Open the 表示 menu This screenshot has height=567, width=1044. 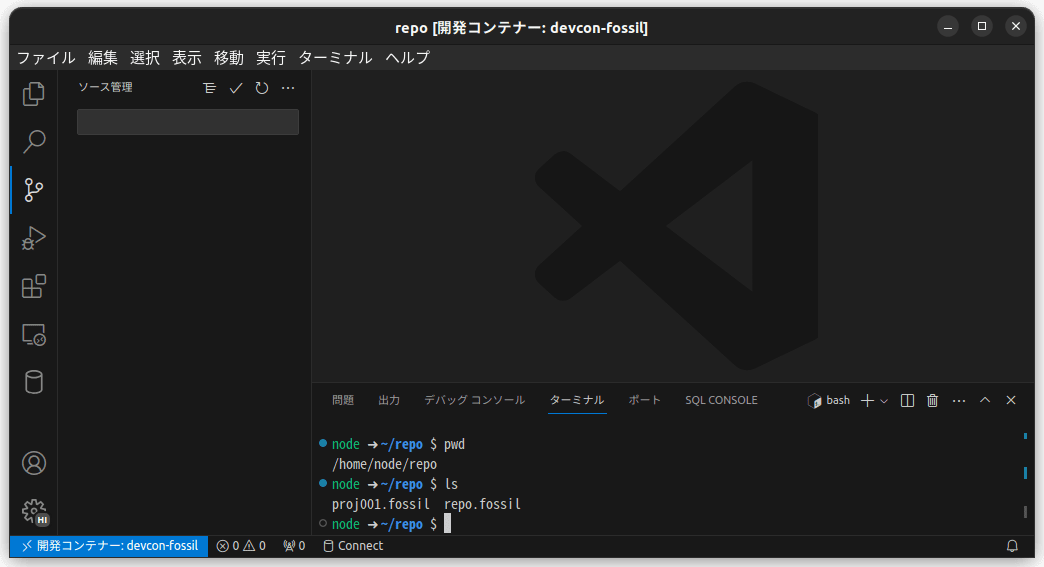[186, 58]
